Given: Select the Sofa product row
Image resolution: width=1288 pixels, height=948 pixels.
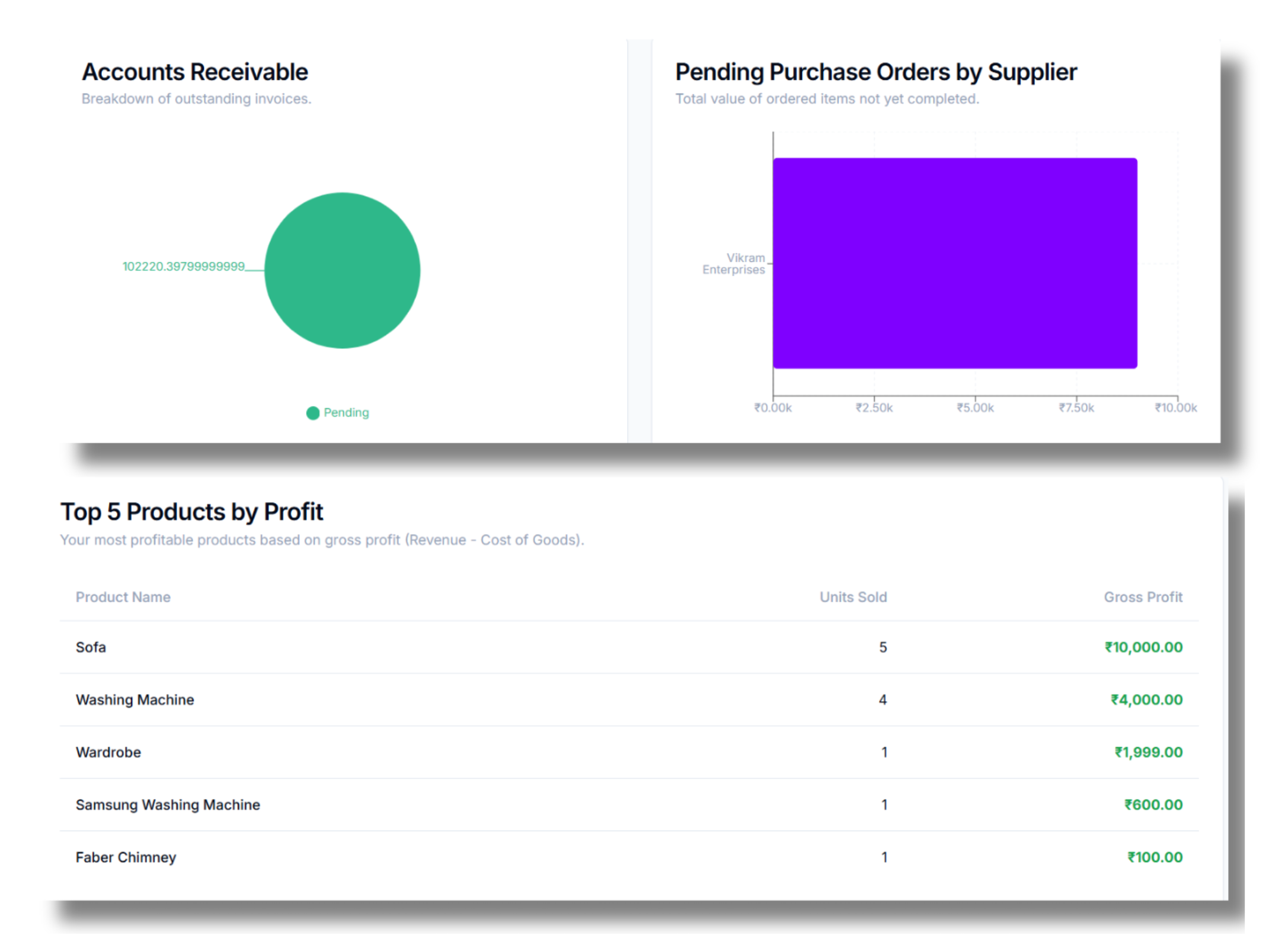Looking at the screenshot, I should tap(90, 647).
